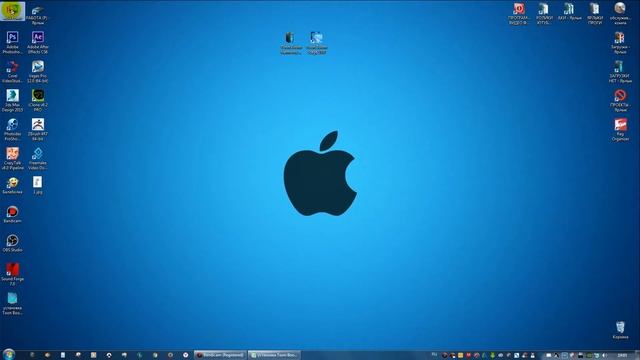640x360 pixels.
Task: Select the iClone PRO desktop shortcut
Action: click(38, 100)
